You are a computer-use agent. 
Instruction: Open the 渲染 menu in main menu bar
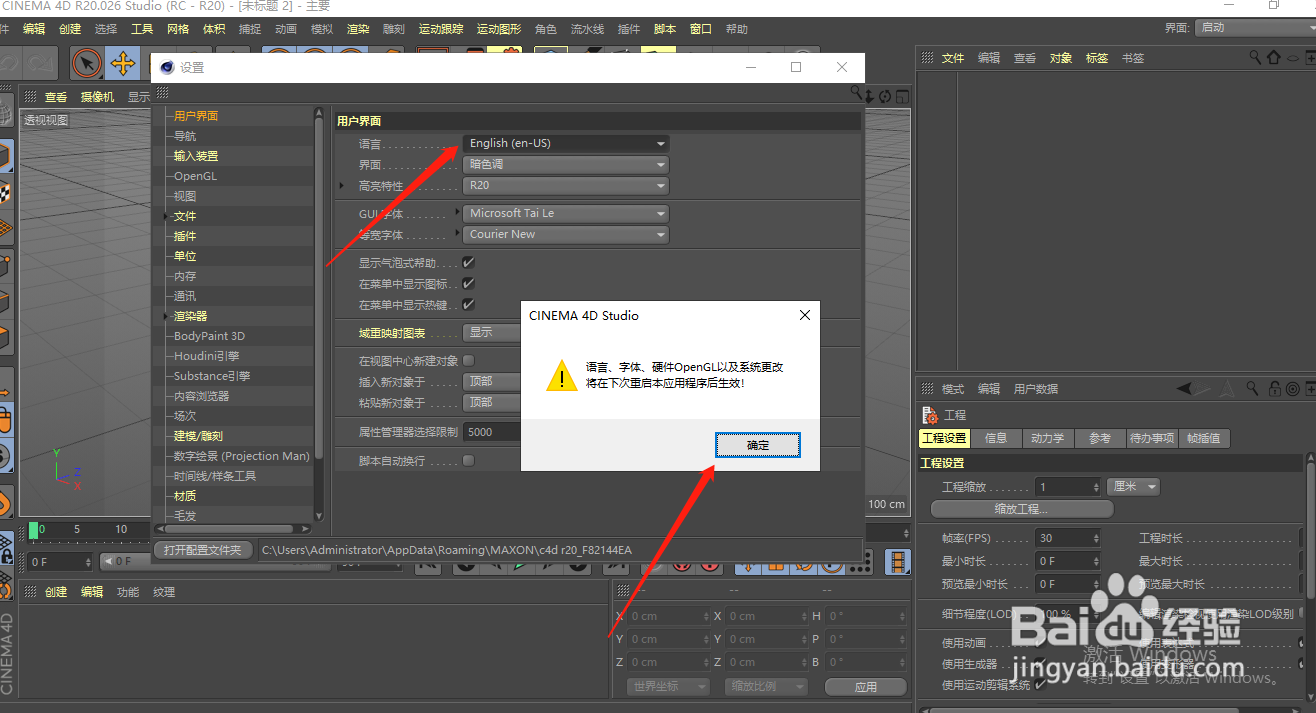coord(357,29)
